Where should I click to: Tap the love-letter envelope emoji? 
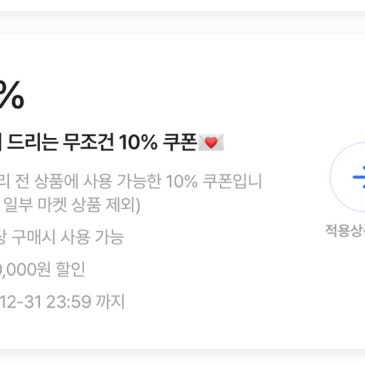pyautogui.click(x=211, y=143)
